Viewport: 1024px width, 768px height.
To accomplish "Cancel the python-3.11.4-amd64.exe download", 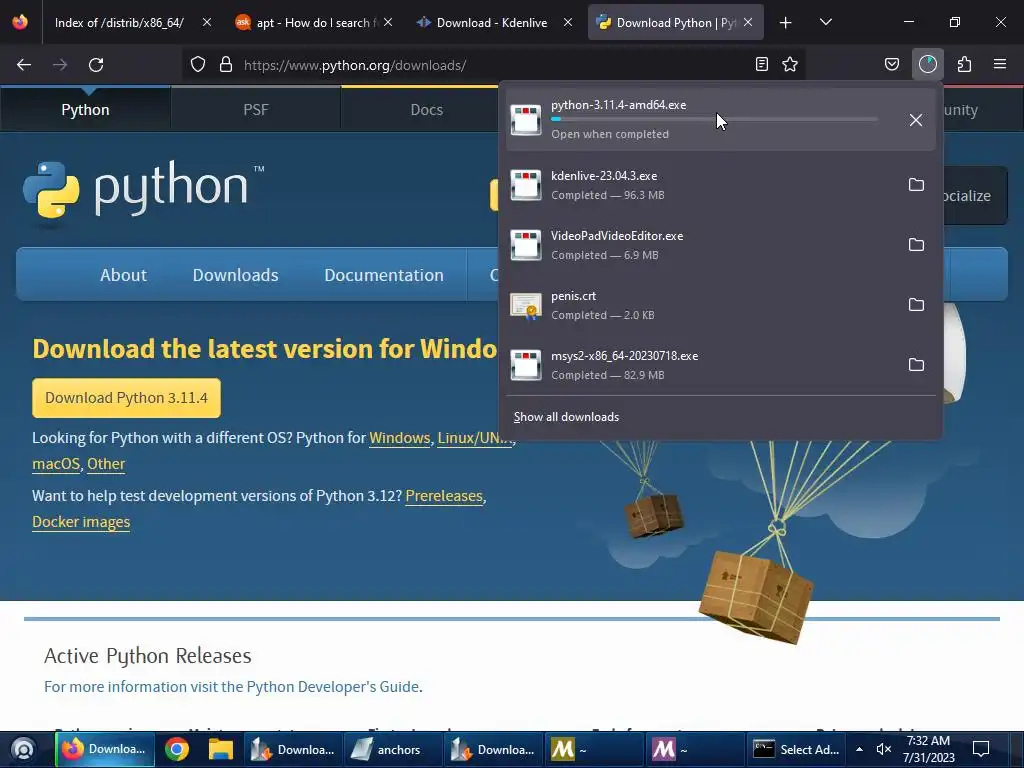I will [x=916, y=120].
